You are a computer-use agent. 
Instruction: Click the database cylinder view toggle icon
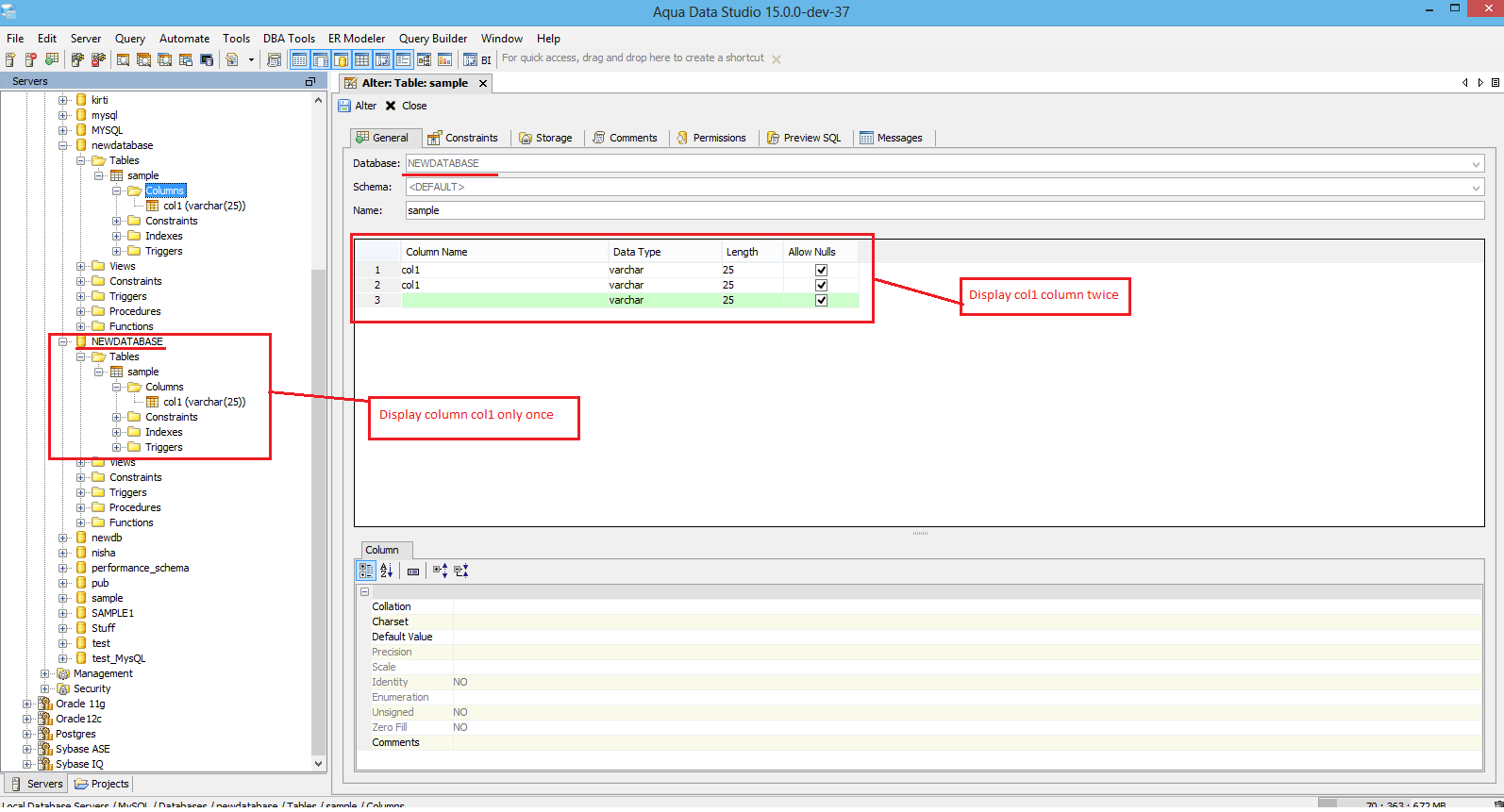pyautogui.click(x=341, y=59)
